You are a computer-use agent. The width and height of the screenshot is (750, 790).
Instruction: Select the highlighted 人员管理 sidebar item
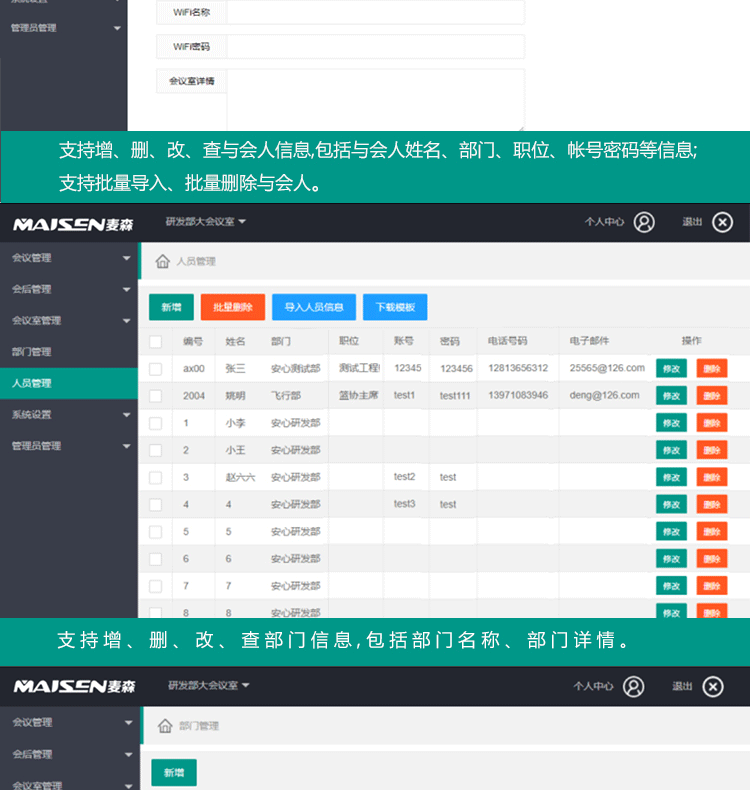click(x=32, y=383)
